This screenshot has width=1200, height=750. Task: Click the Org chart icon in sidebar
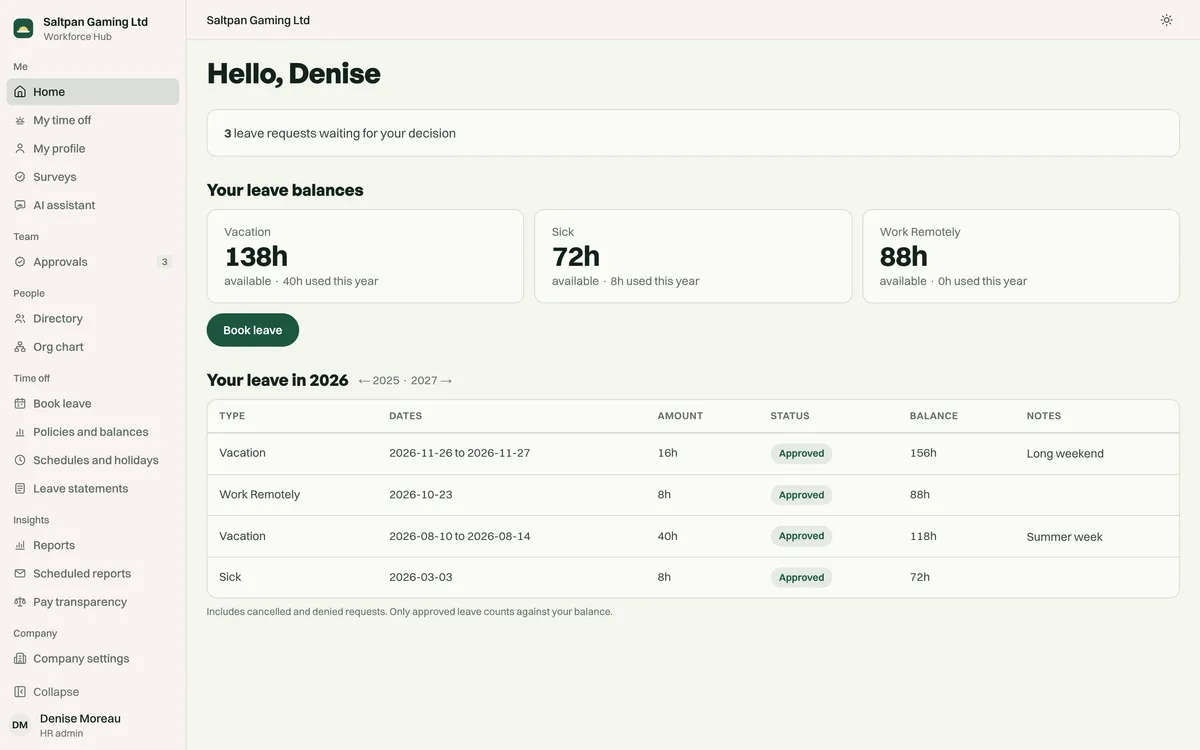pyautogui.click(x=20, y=347)
